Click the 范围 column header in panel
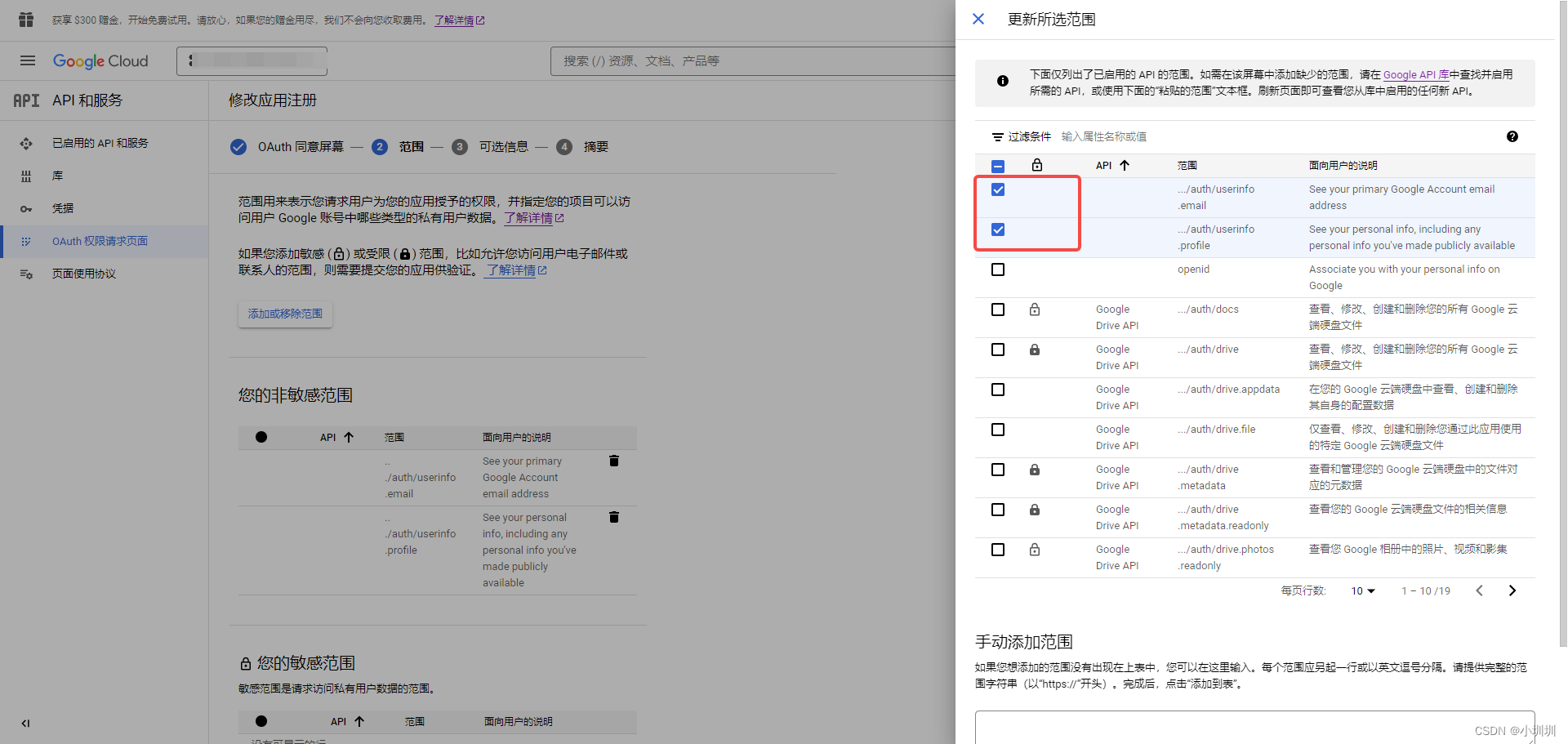This screenshot has width=1568, height=744. 1187,166
